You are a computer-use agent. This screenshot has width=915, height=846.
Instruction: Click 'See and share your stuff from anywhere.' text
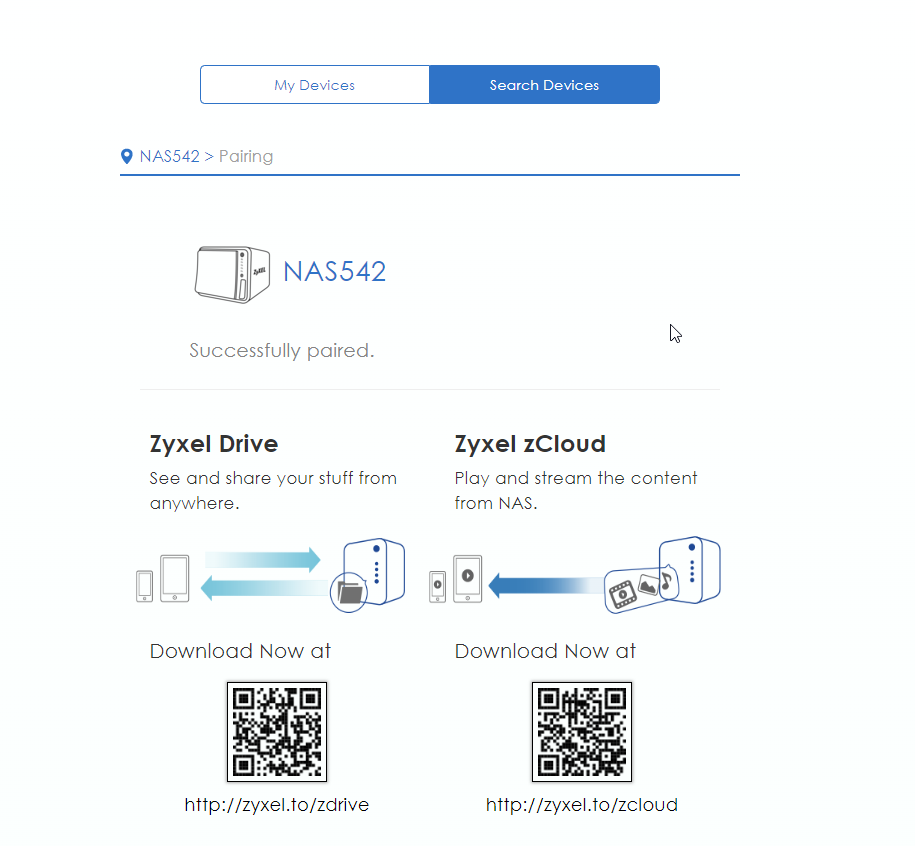click(273, 491)
